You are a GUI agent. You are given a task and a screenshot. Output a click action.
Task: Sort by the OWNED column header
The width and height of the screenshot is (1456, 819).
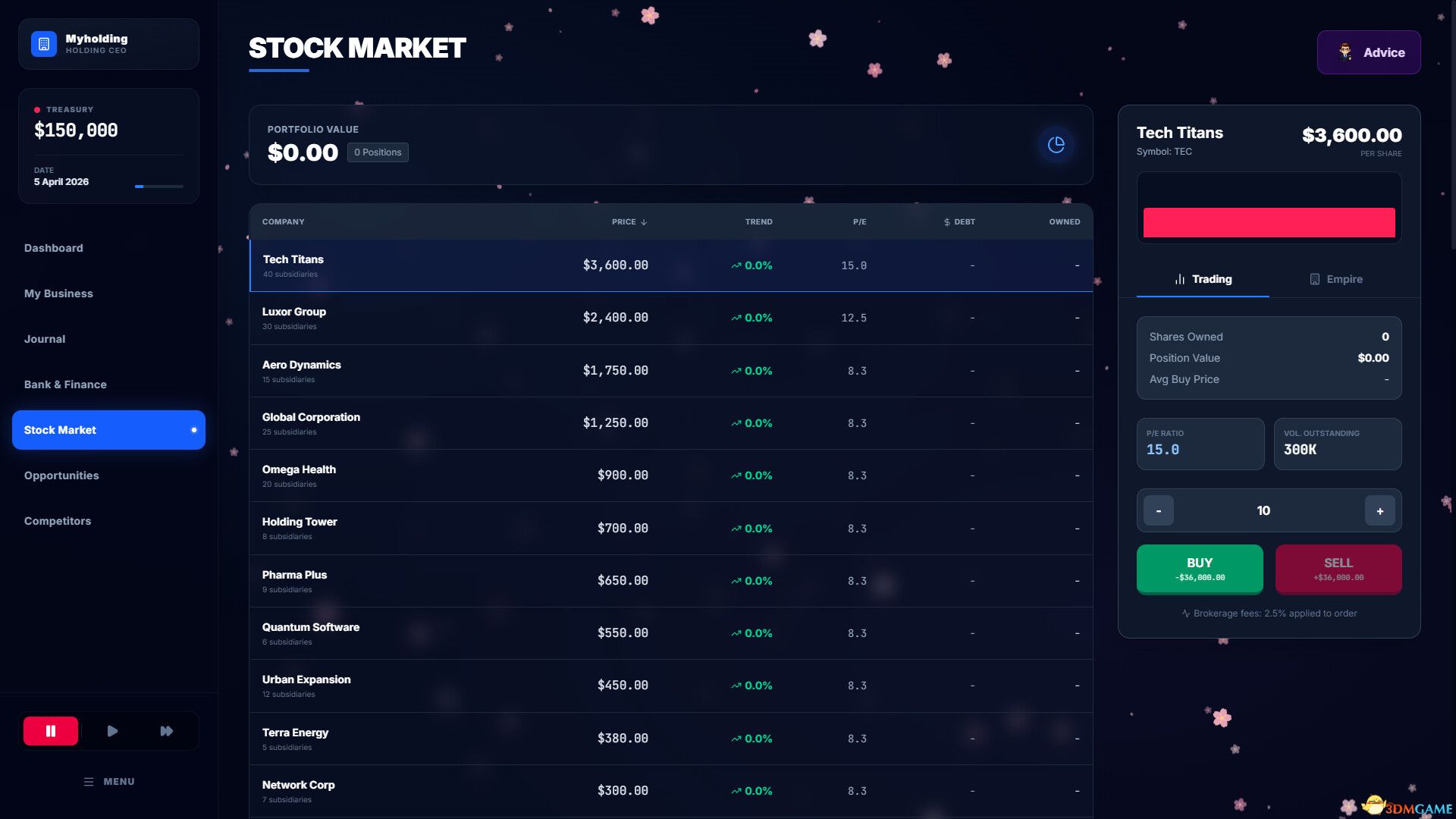[x=1065, y=222]
